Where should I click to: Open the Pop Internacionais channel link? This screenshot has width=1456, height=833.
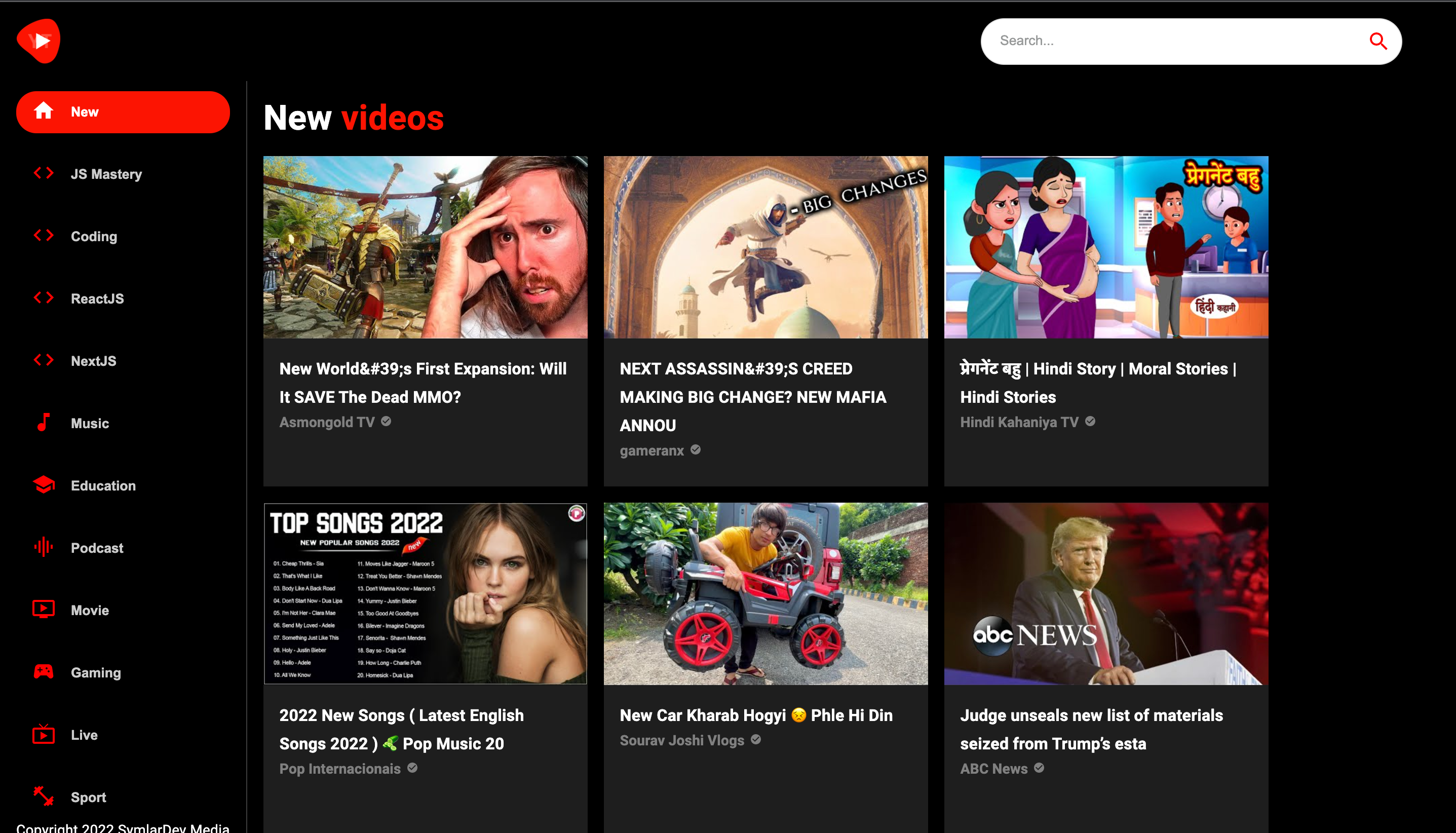[x=340, y=769]
